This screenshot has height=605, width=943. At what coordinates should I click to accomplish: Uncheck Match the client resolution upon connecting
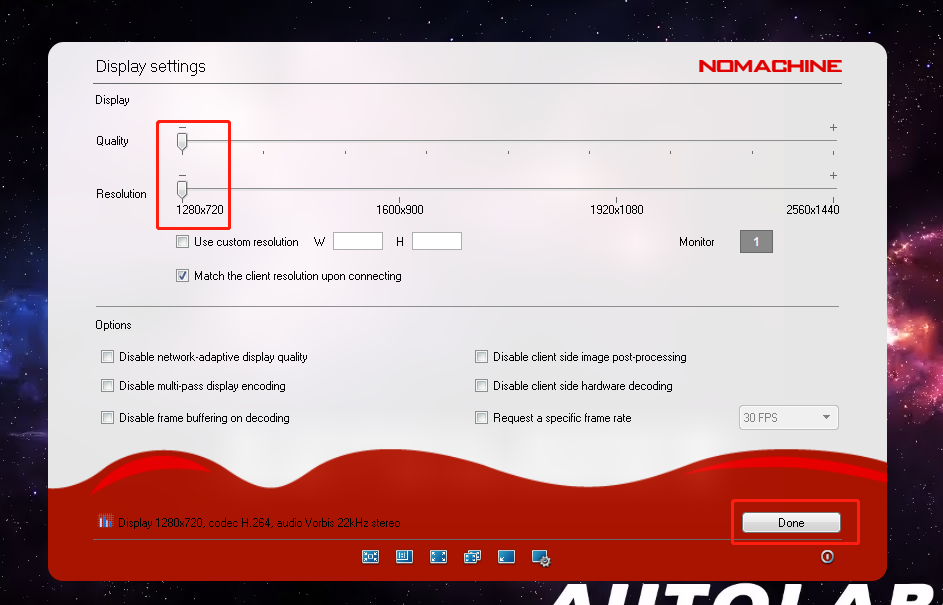(x=182, y=276)
